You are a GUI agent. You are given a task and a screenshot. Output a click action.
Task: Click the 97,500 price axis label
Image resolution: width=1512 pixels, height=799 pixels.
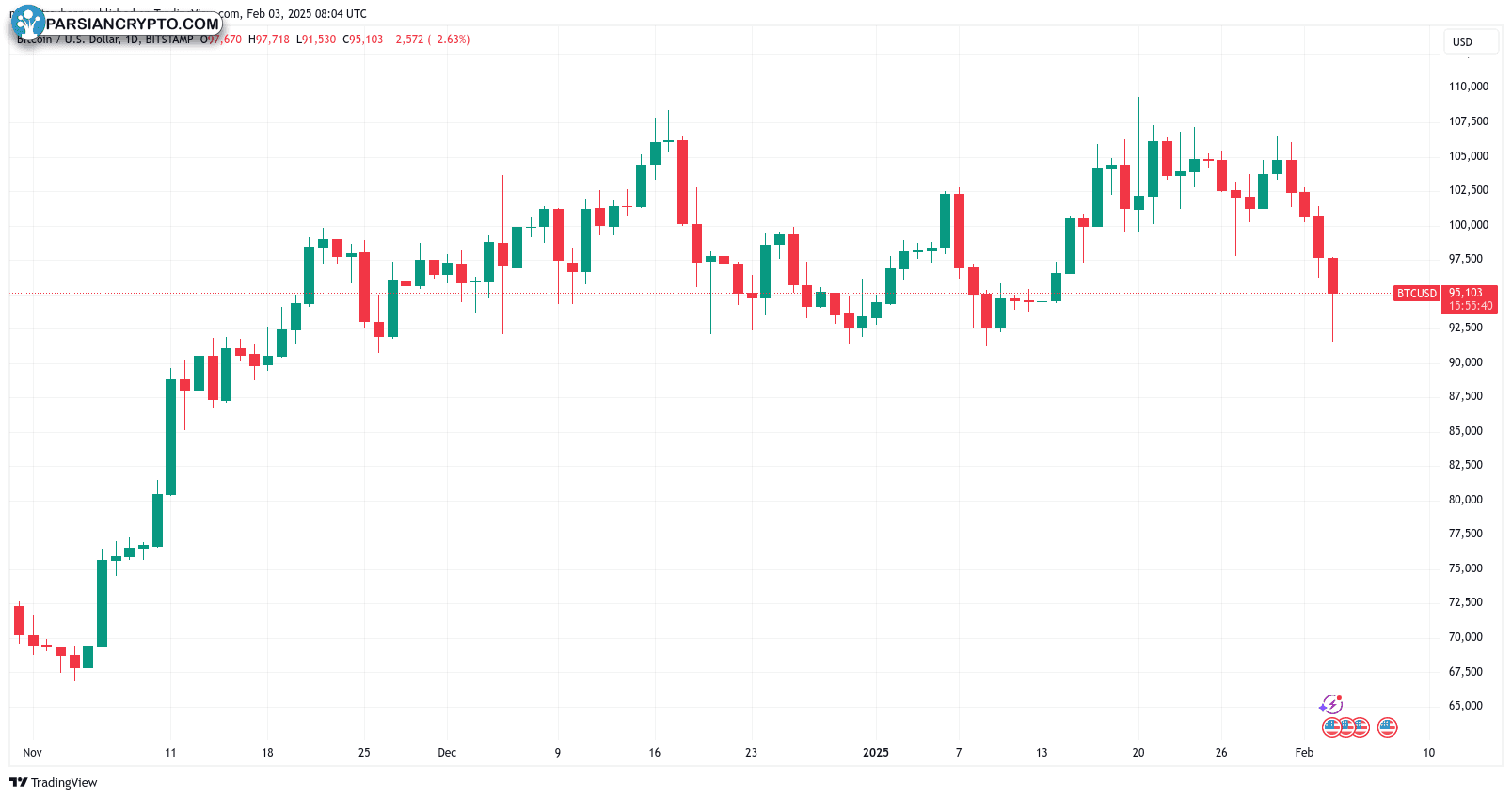[1466, 259]
